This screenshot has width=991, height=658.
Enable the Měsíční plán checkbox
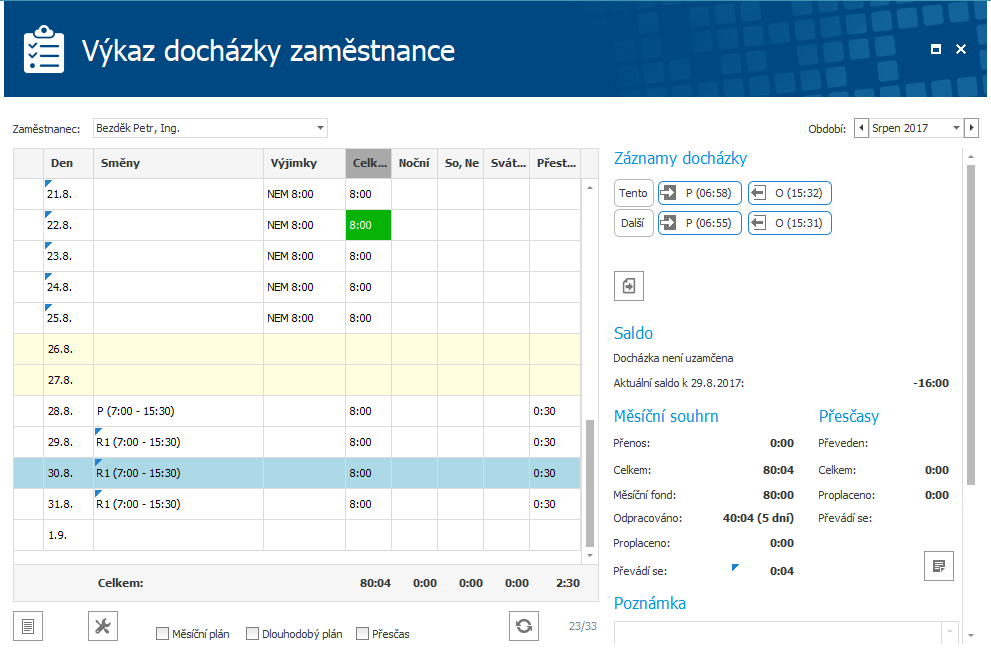point(162,633)
